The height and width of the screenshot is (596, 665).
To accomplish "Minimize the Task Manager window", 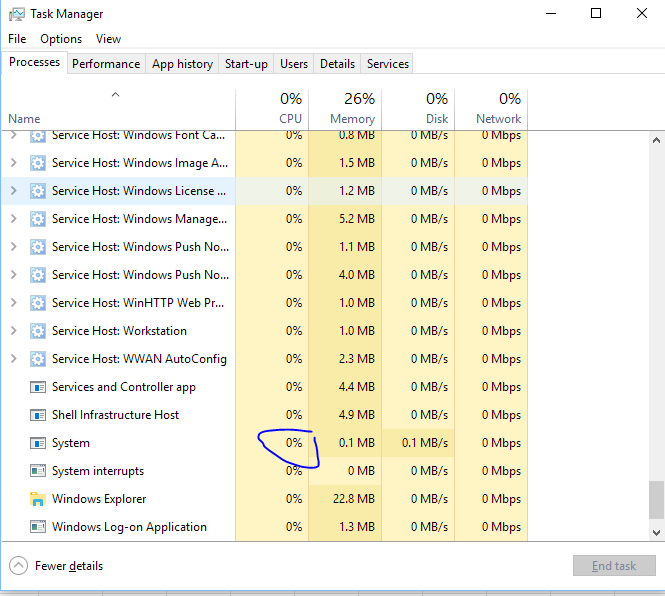I will pyautogui.click(x=551, y=14).
